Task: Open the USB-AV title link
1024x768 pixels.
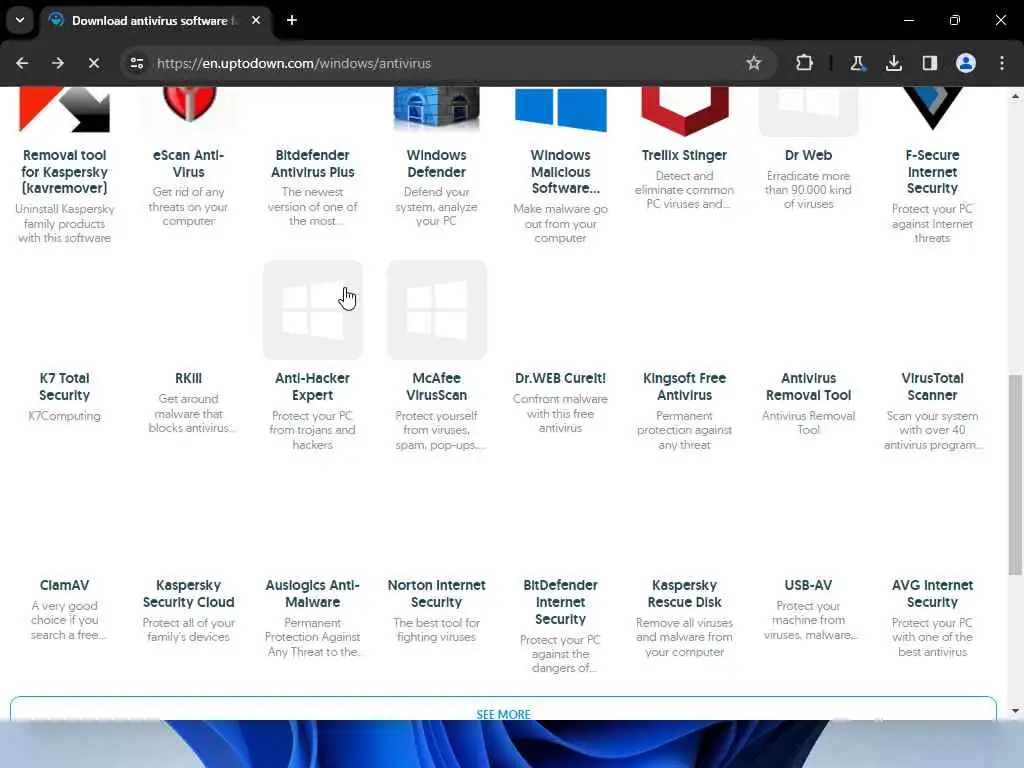Action: coord(808,585)
